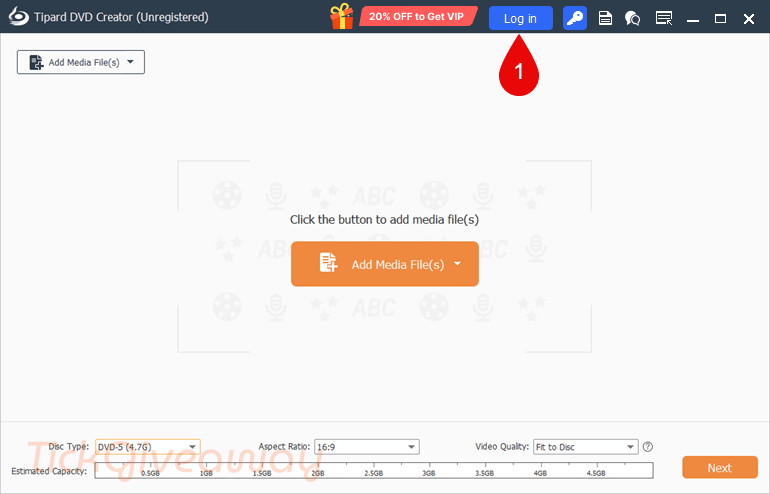Screen dimensions: 770x494
Task: Open the register key icon
Action: coord(575,18)
